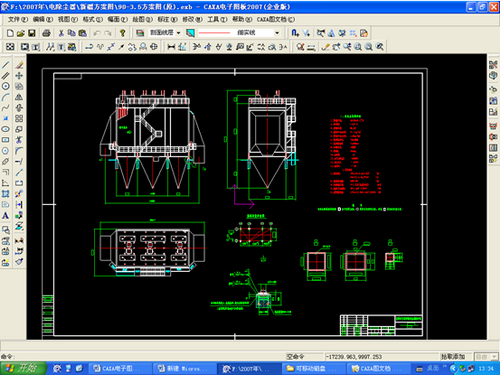Click the Cut scissors icon
Screen dimensions: 500x375
click(61, 33)
